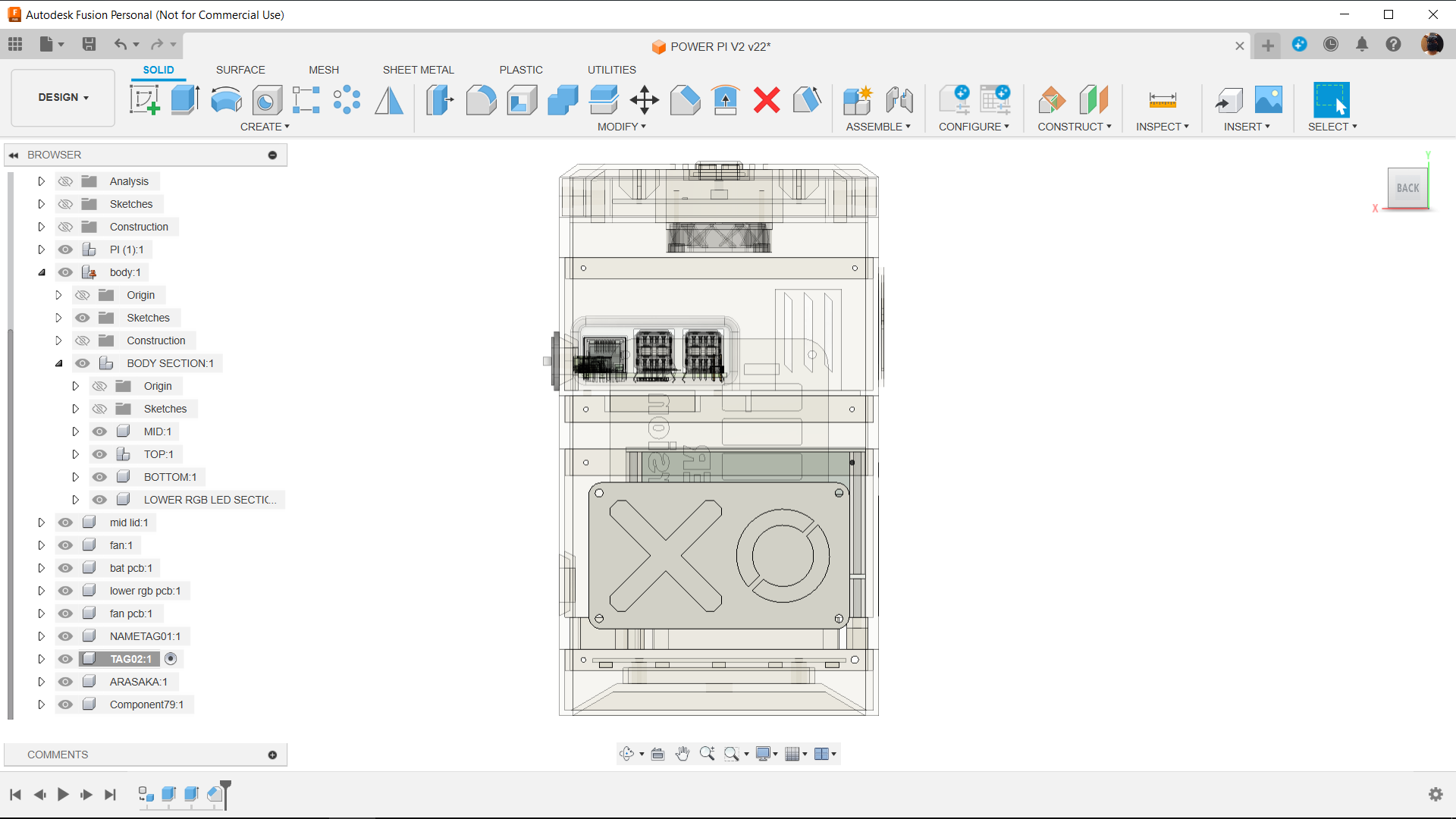
Task: Activate the TAG02:1 component radio button
Action: tap(171, 659)
